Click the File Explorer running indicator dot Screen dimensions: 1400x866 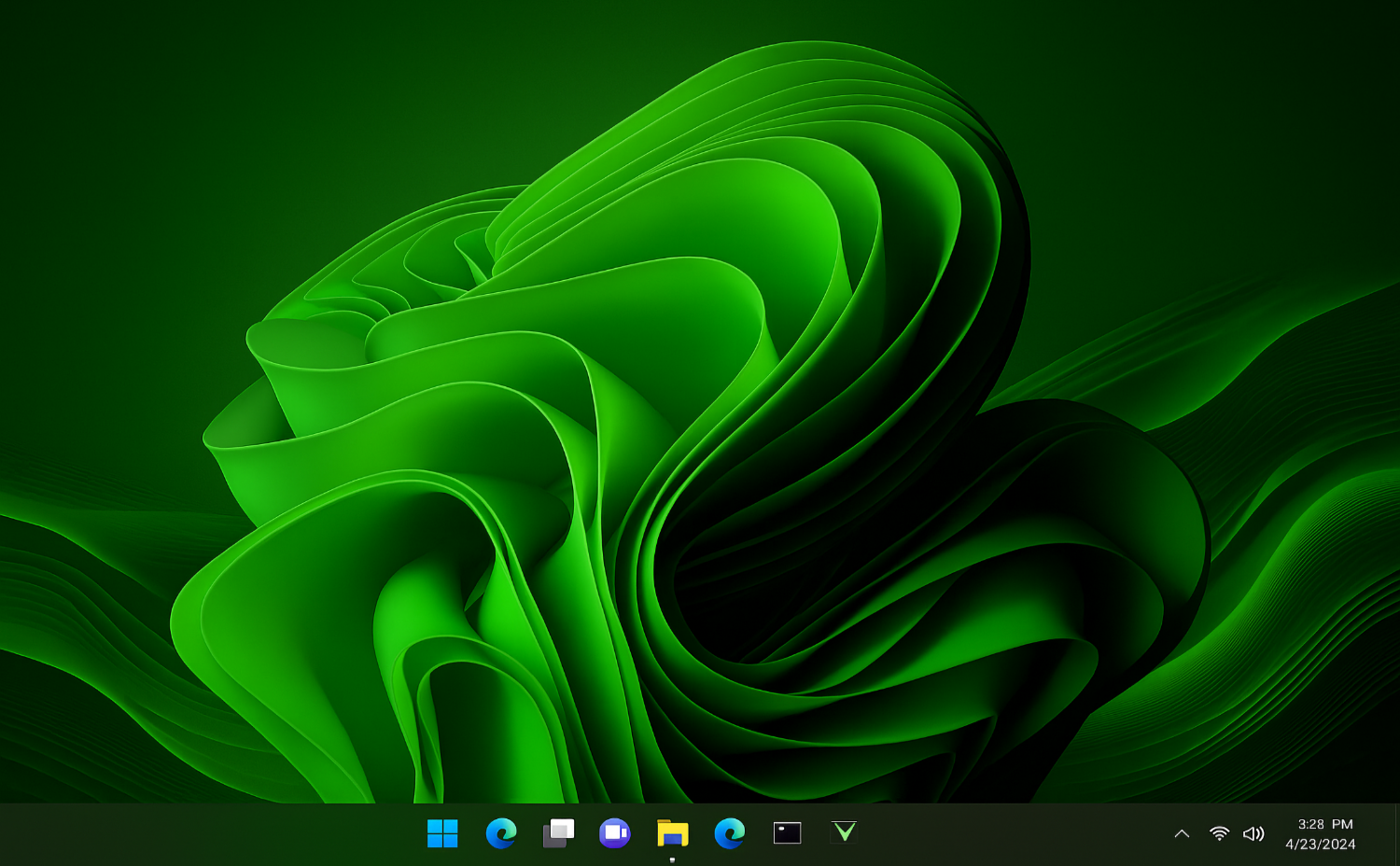coord(672,859)
